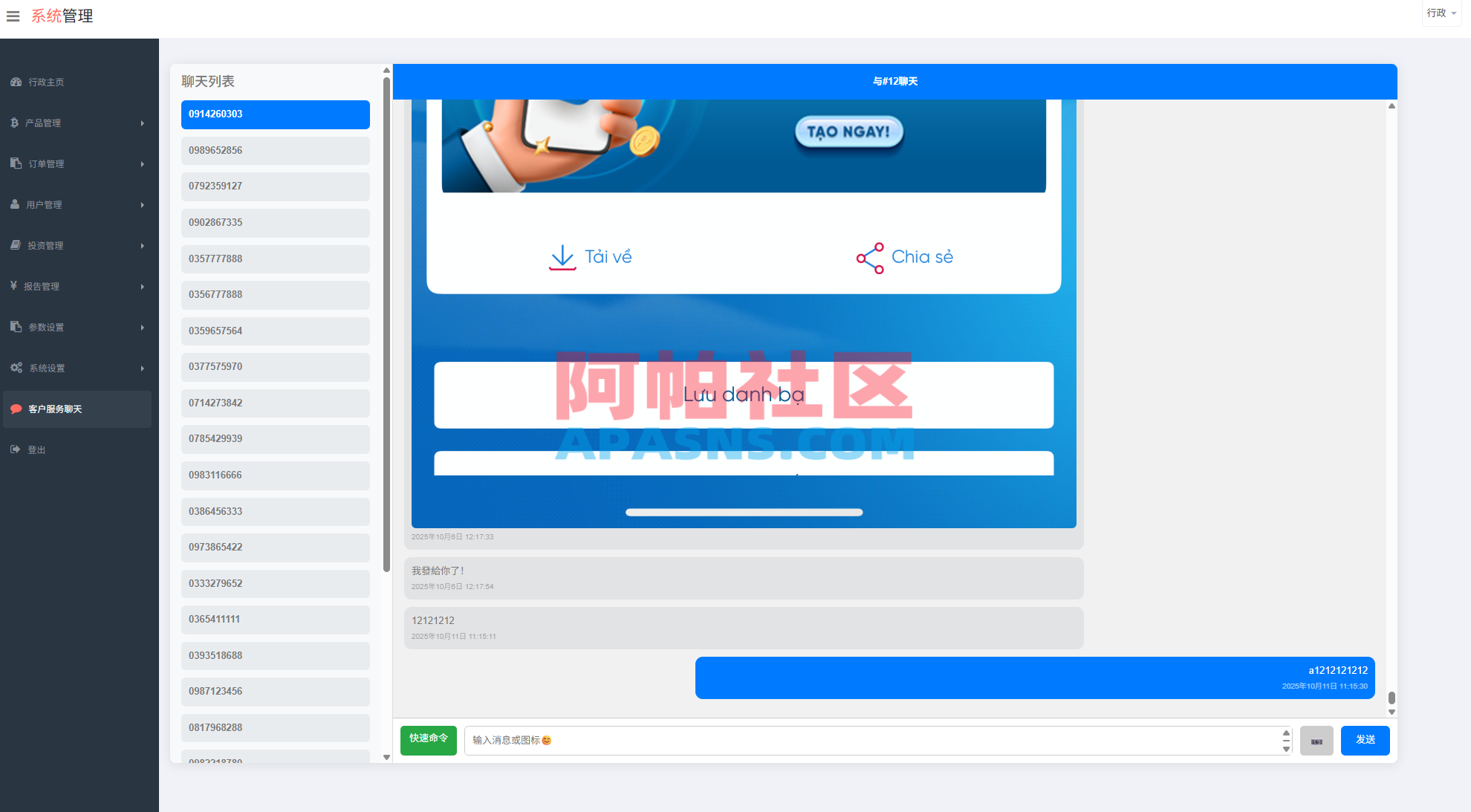Open the 行政主页 dashboard speedometer icon

16,82
